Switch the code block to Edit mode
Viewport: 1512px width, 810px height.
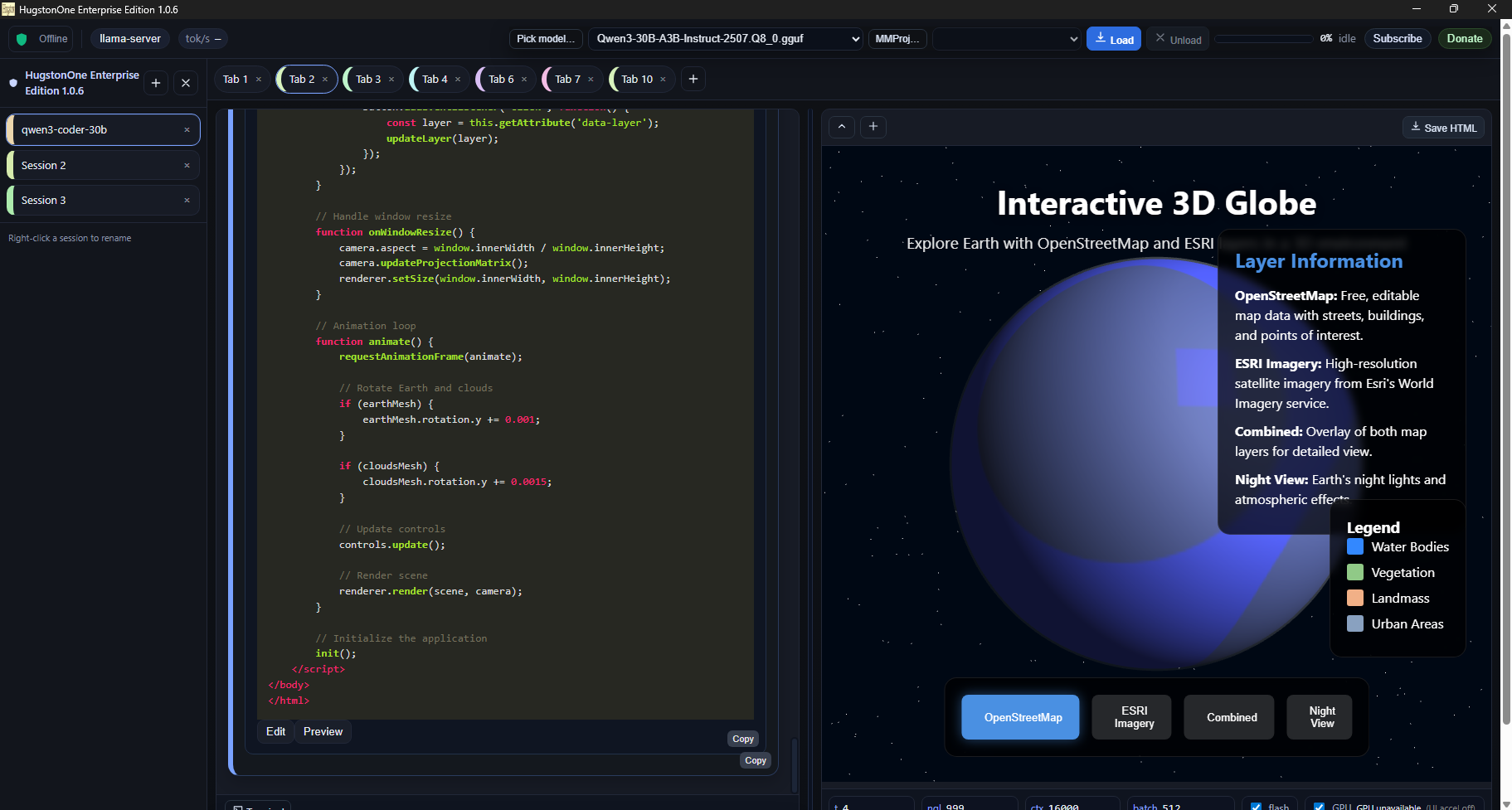[275, 731]
